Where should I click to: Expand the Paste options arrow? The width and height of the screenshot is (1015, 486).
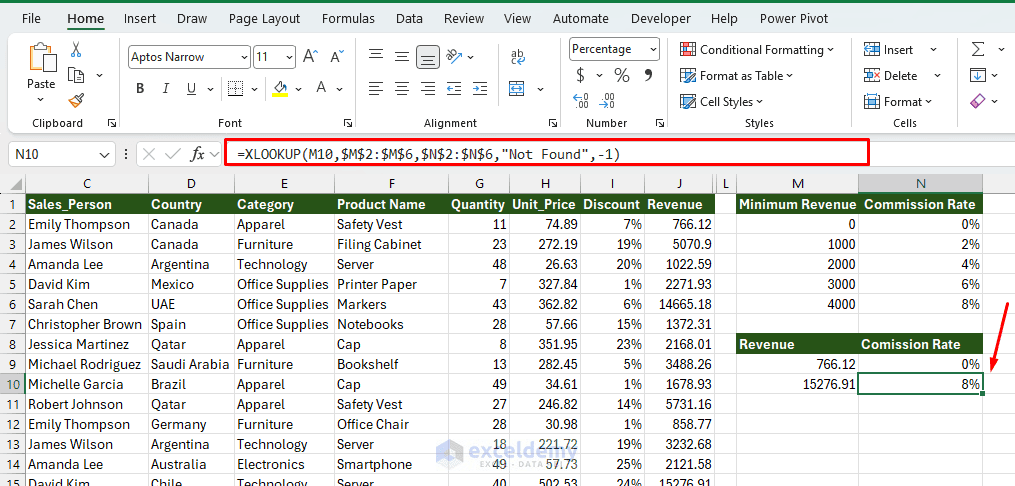pos(41,99)
